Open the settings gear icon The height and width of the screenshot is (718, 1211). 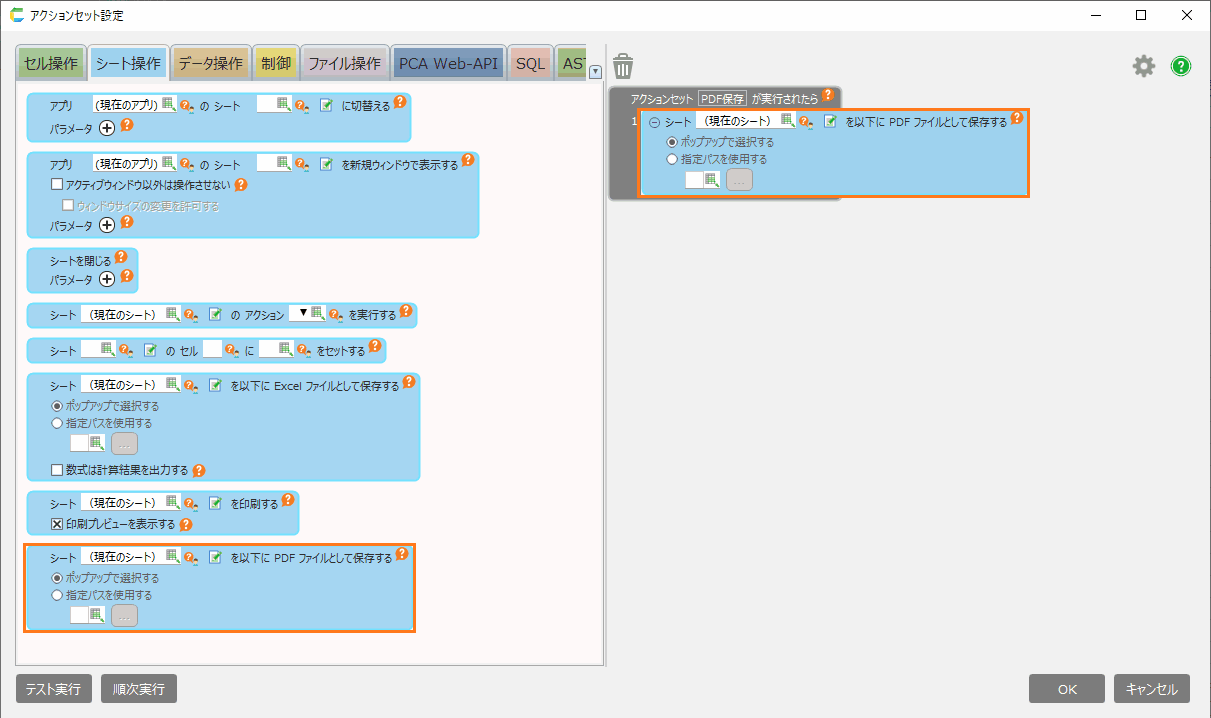(1143, 67)
